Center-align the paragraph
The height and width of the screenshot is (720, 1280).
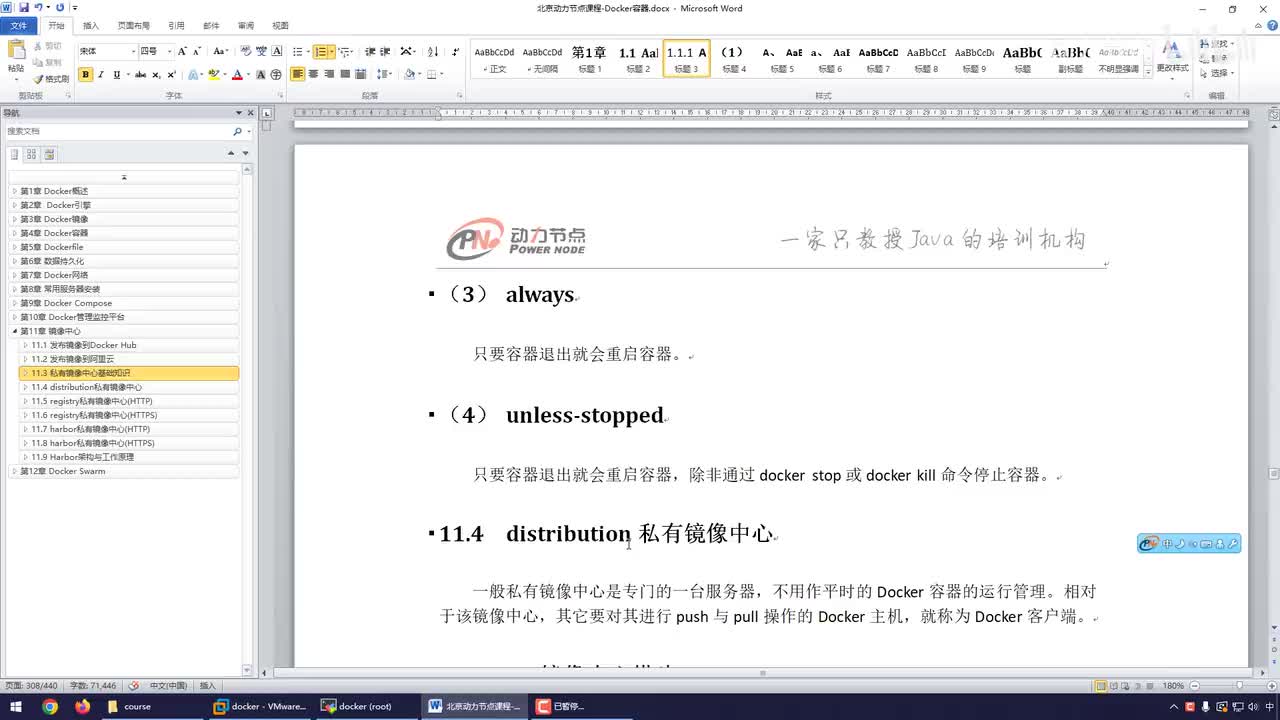314,75
